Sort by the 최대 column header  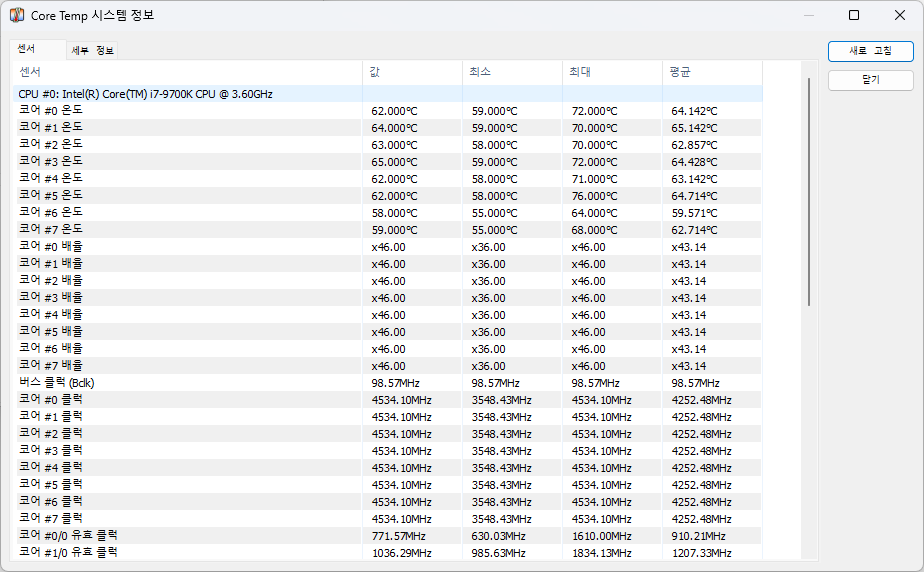click(x=612, y=72)
